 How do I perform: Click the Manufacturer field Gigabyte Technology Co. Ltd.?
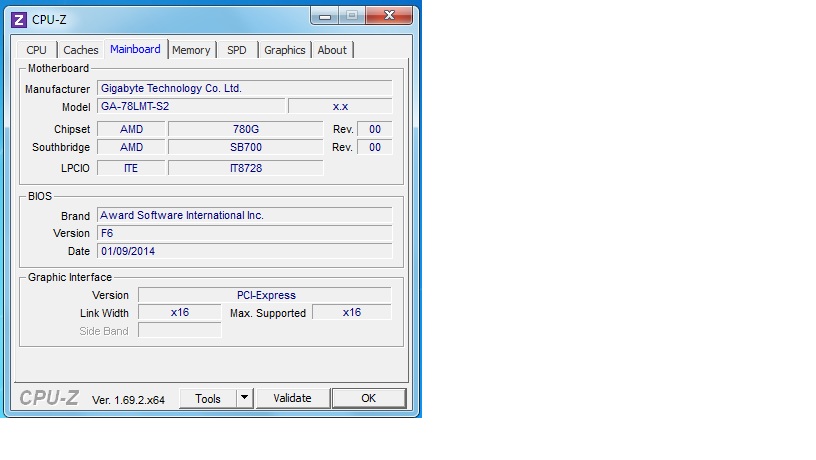pos(245,88)
